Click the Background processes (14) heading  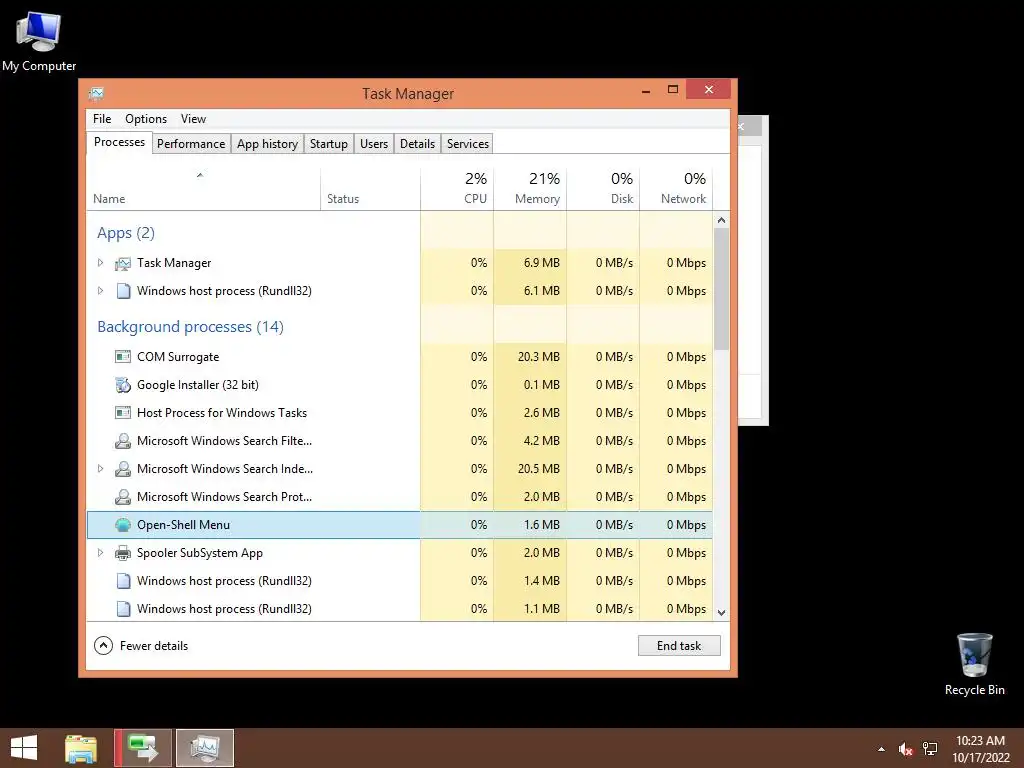point(190,327)
